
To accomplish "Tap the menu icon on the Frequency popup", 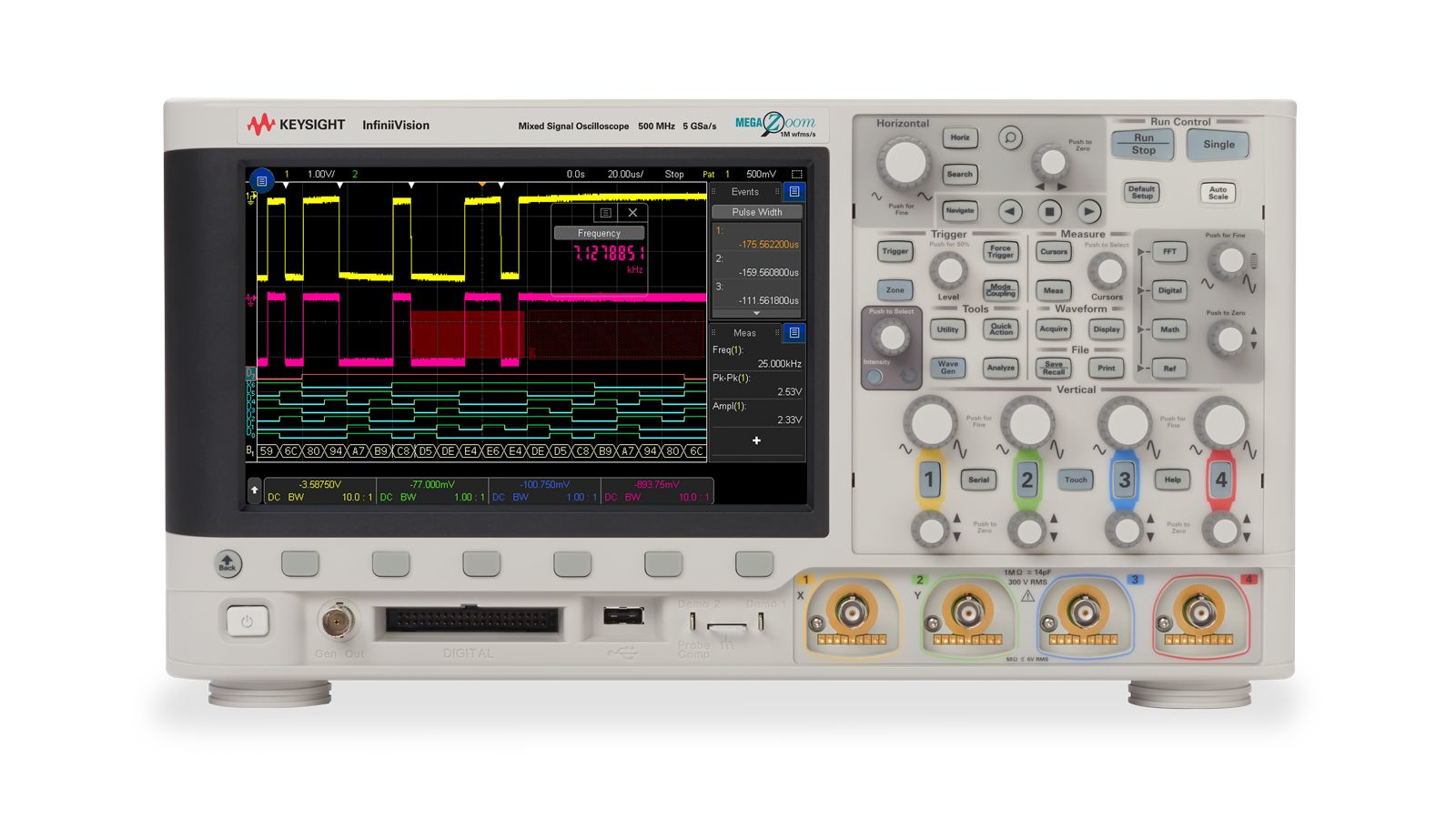I will pyautogui.click(x=605, y=213).
